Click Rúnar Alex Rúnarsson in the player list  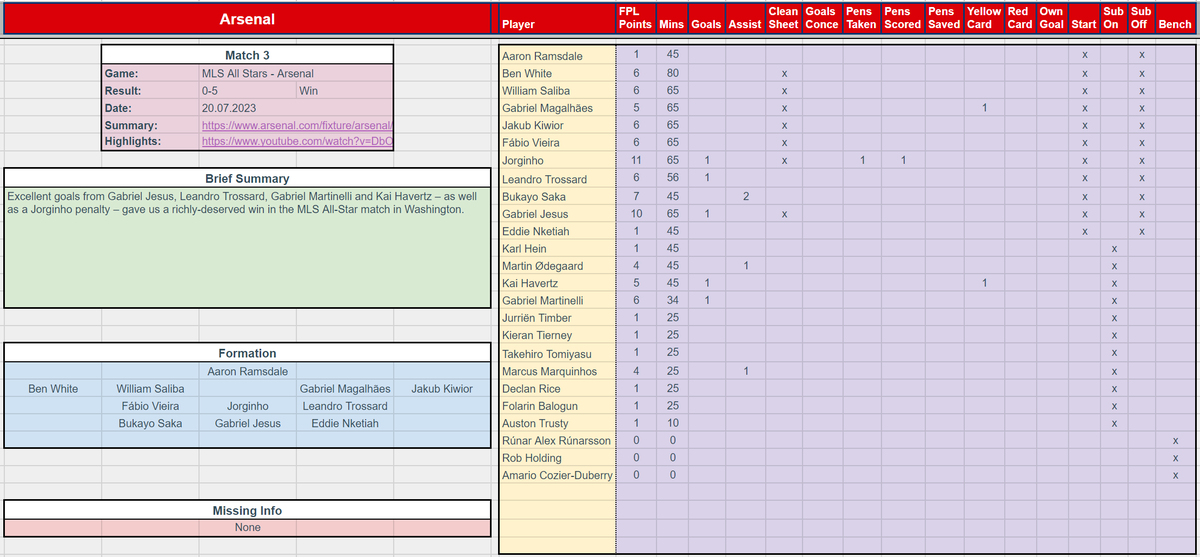[557, 441]
